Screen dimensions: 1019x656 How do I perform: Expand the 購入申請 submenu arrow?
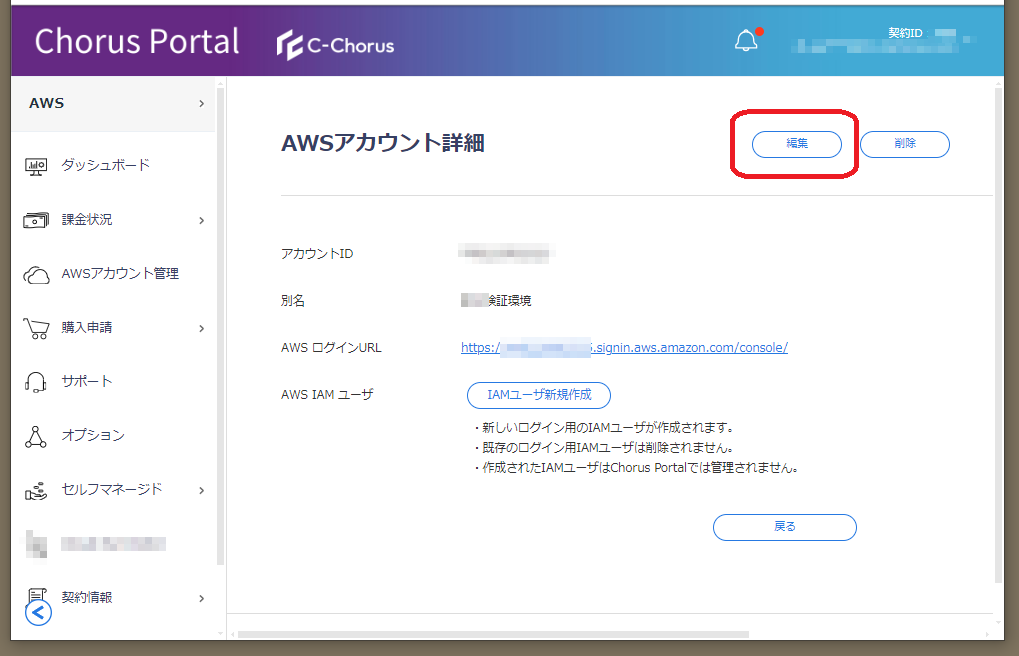click(x=201, y=328)
